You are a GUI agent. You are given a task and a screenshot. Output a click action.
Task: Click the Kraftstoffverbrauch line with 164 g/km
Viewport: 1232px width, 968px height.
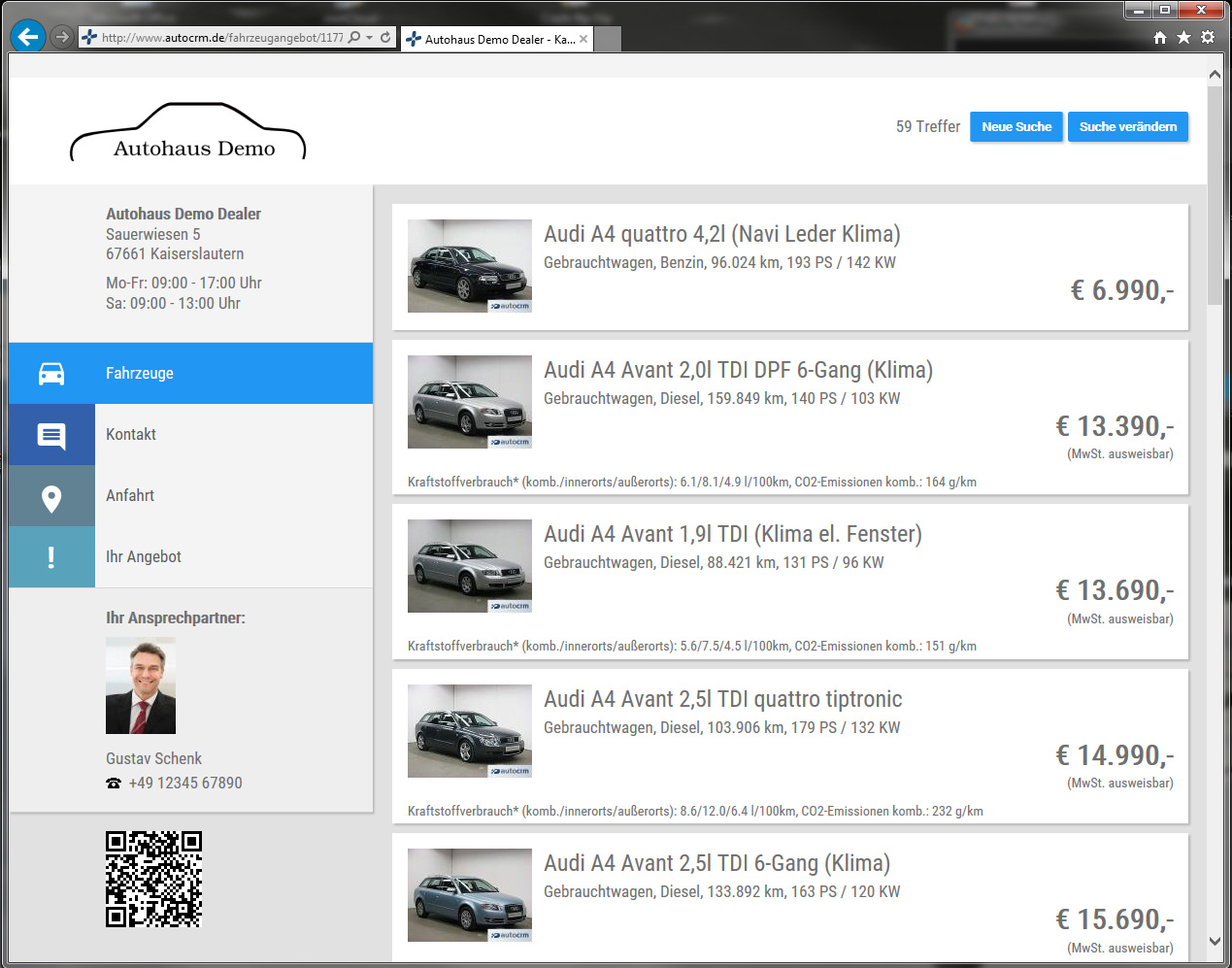coord(692,482)
